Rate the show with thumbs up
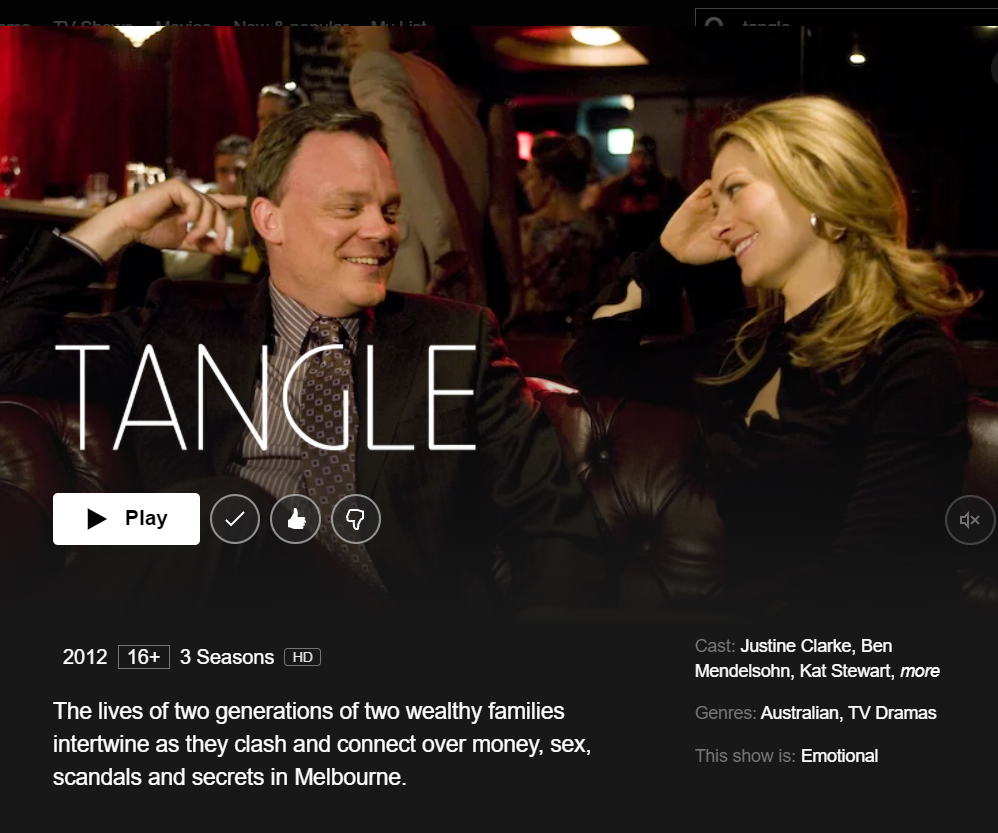This screenshot has width=998, height=833. (x=295, y=519)
